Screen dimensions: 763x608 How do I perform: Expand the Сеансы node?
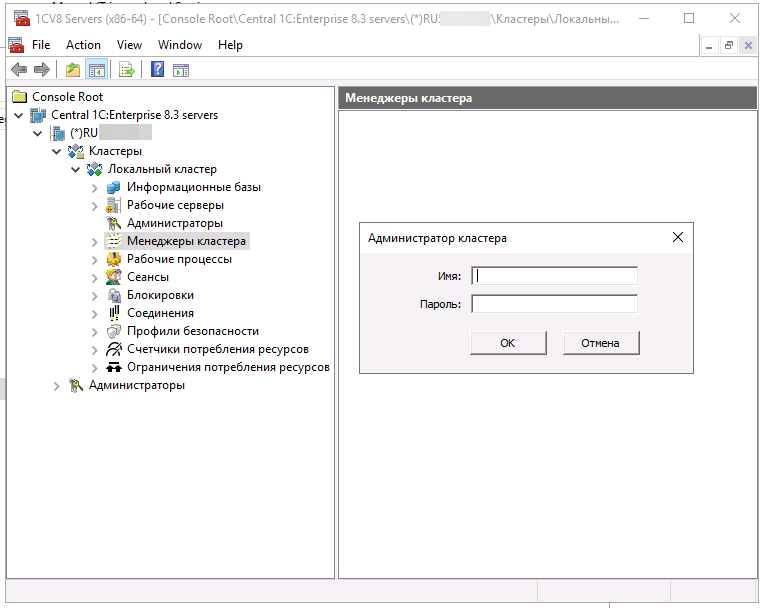(x=95, y=277)
